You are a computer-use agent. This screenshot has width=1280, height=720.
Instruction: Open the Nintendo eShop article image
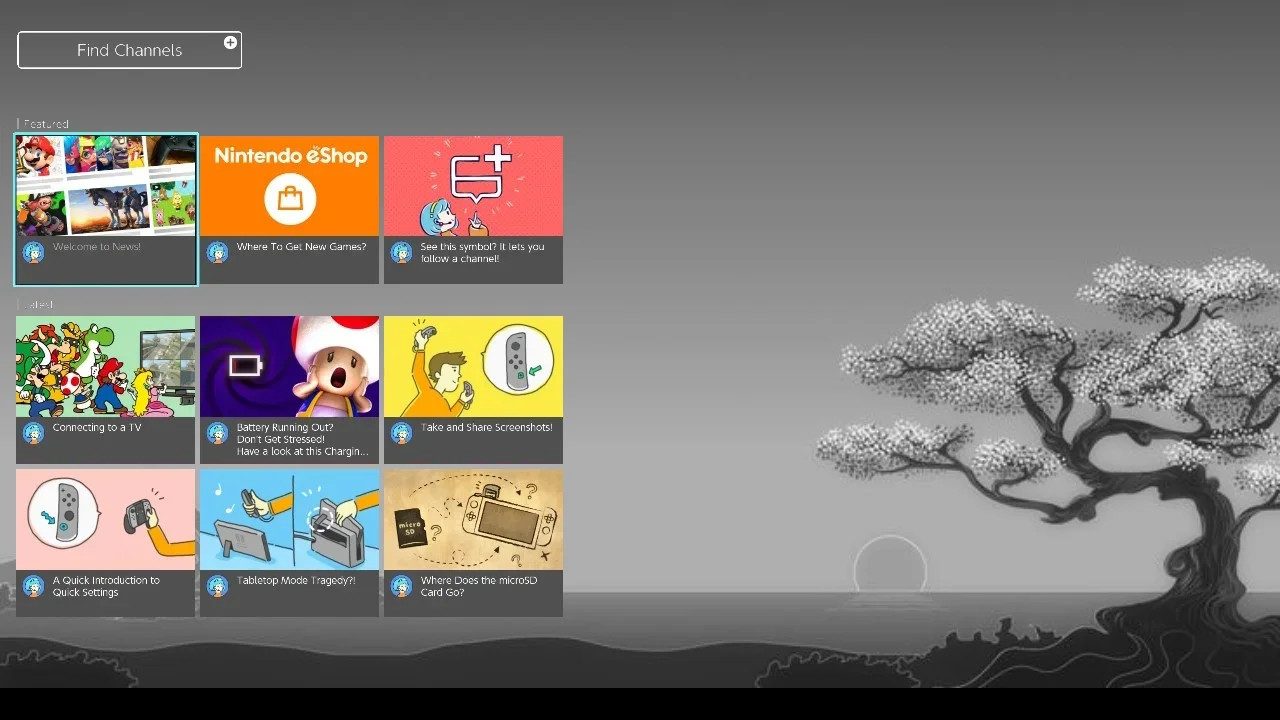click(289, 186)
